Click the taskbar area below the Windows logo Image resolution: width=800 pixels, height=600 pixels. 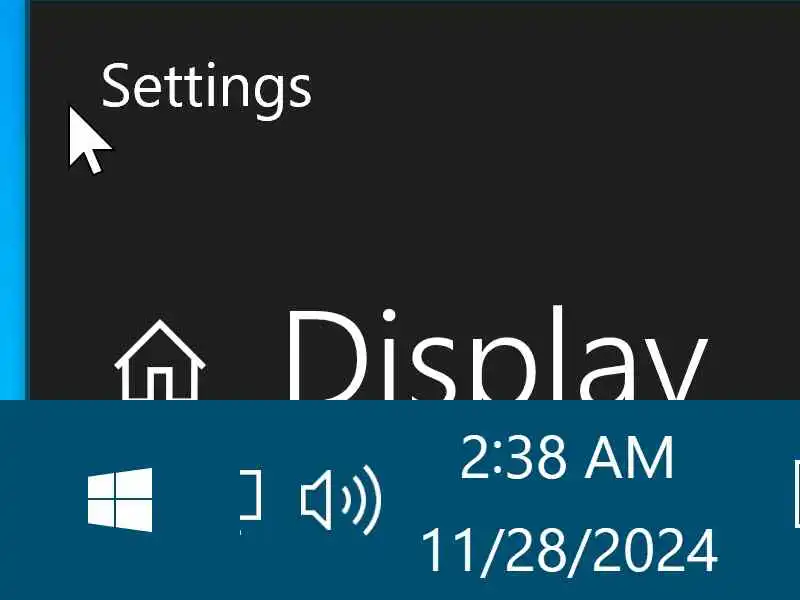click(120, 566)
